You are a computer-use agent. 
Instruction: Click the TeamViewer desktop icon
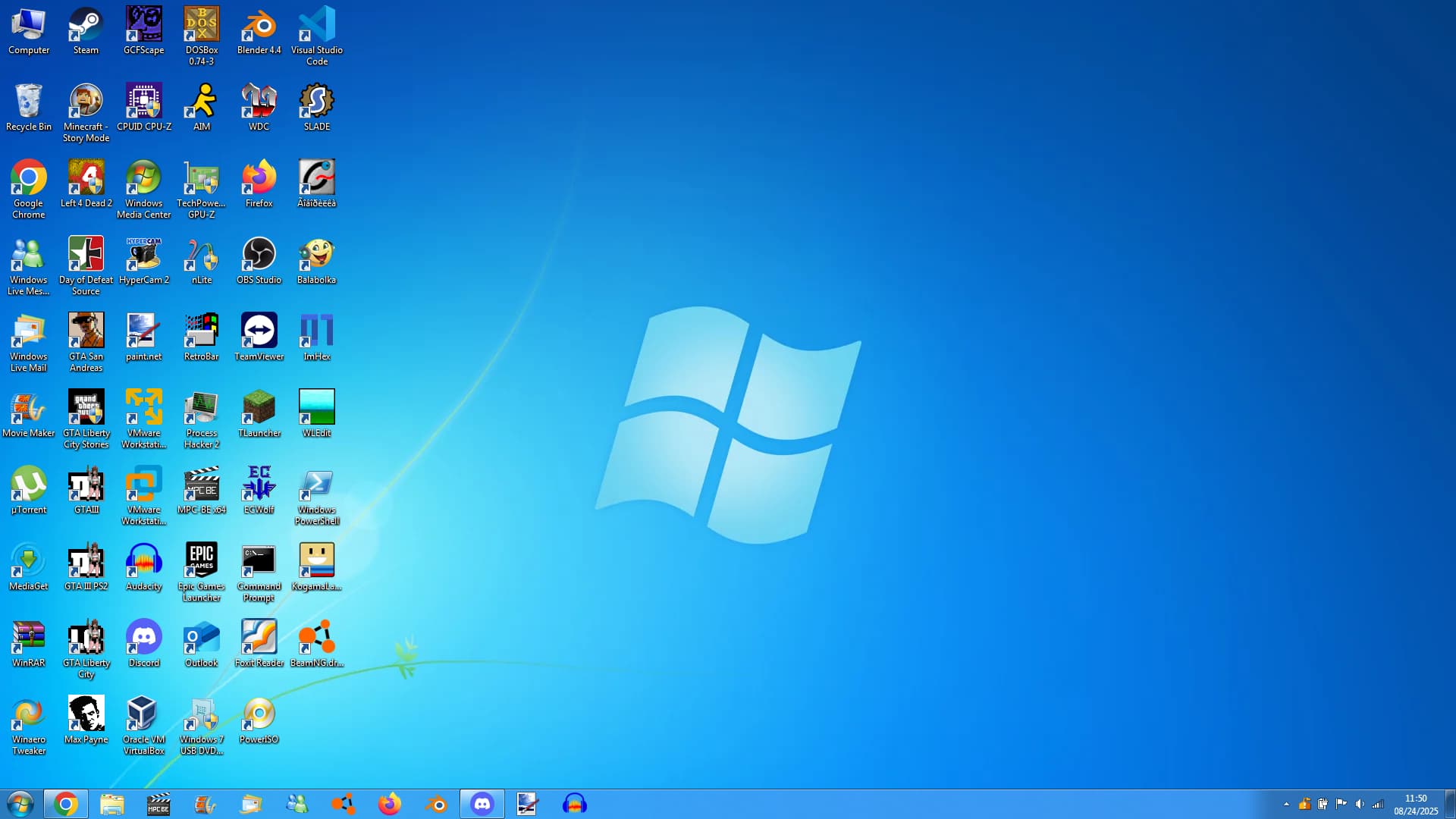pyautogui.click(x=259, y=332)
